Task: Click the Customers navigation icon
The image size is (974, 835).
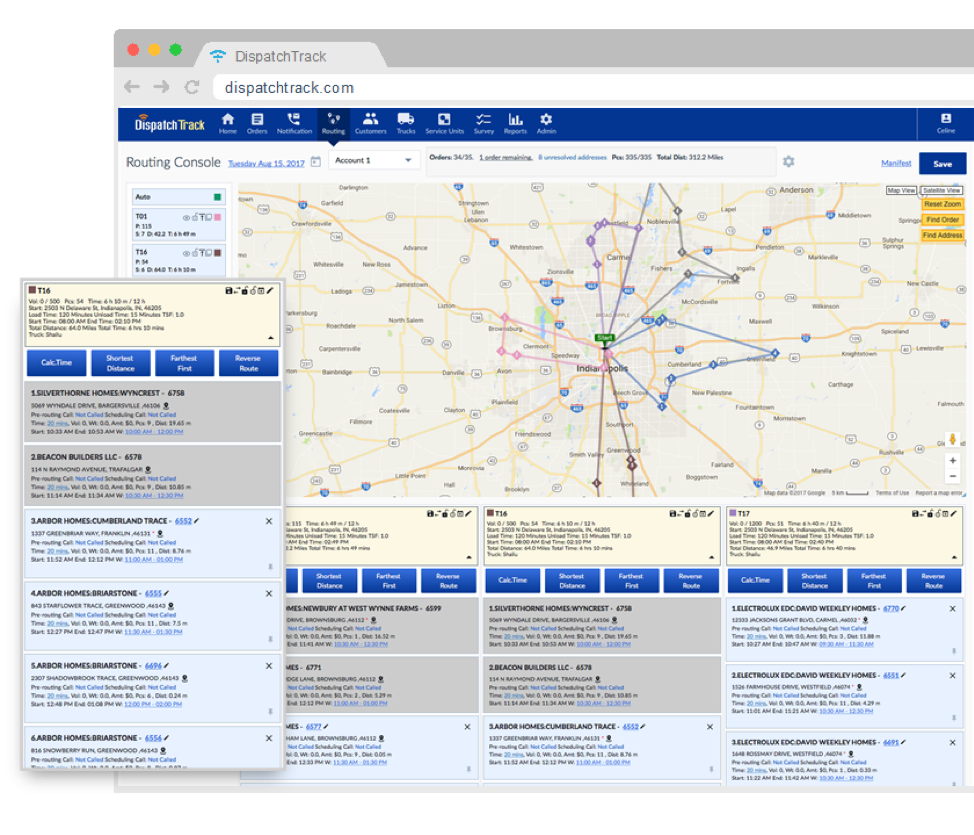Action: [x=371, y=121]
